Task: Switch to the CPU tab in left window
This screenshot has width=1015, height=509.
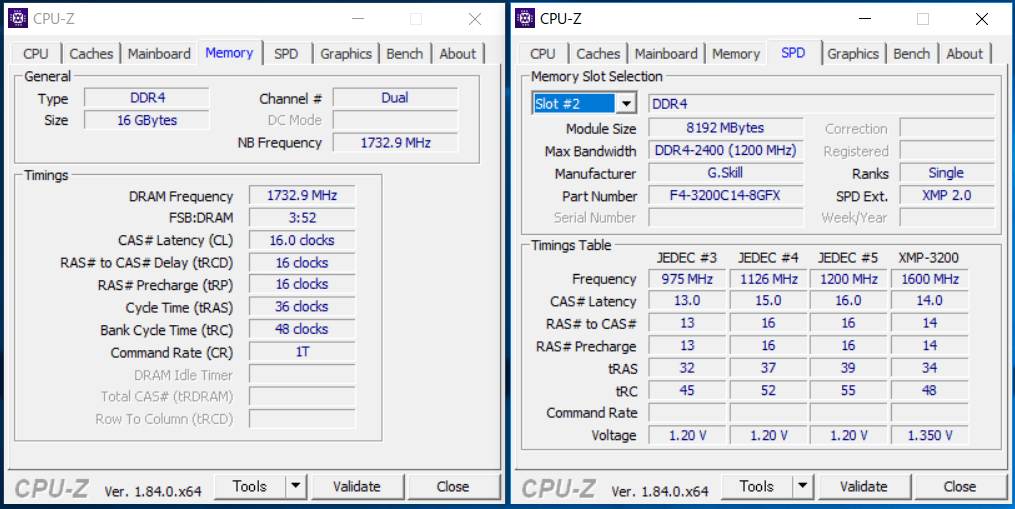Action: click(x=36, y=54)
